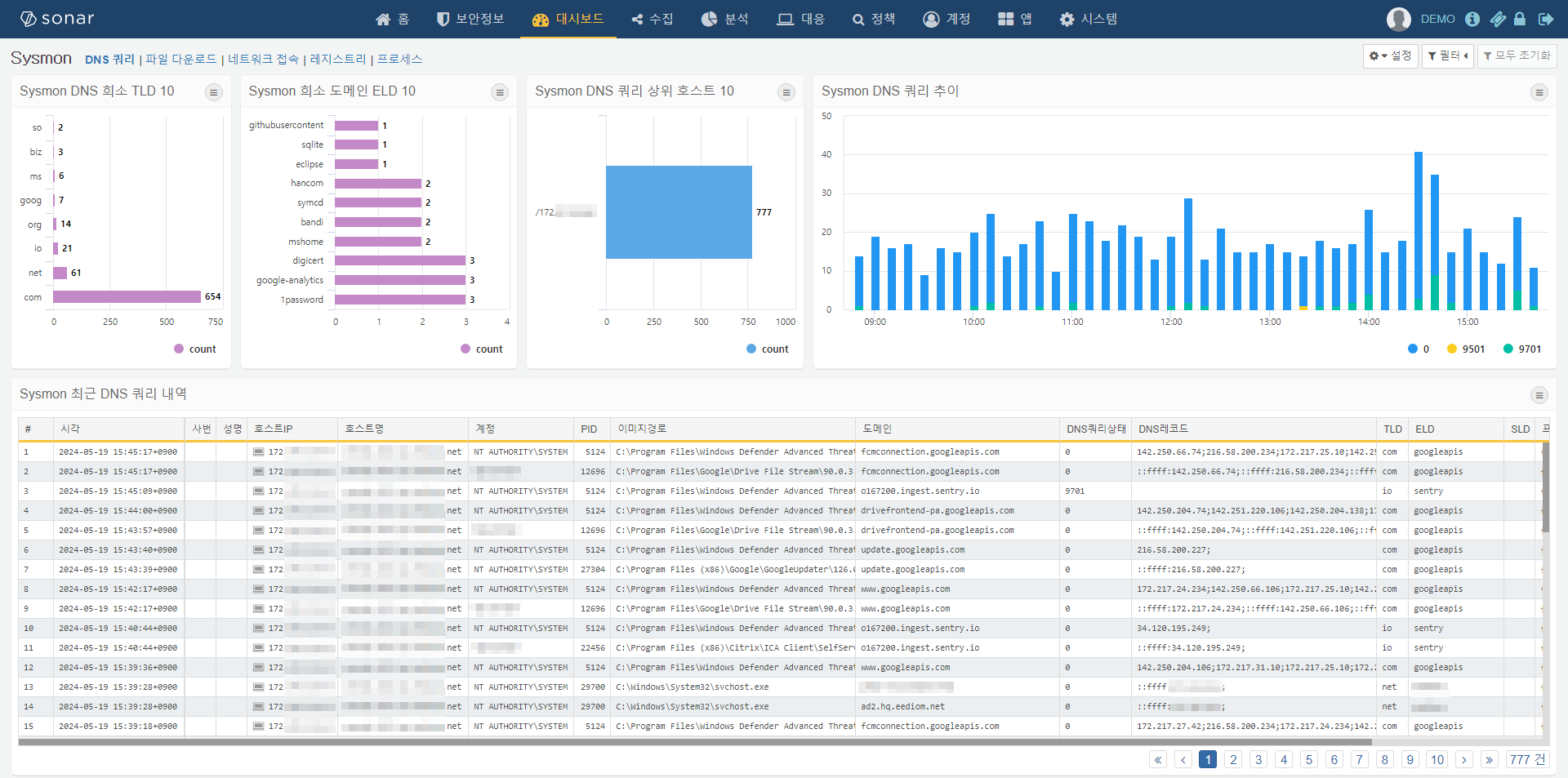Open menu of 희소 TLD 10 widget
The width and height of the screenshot is (1568, 778).
pyautogui.click(x=214, y=92)
